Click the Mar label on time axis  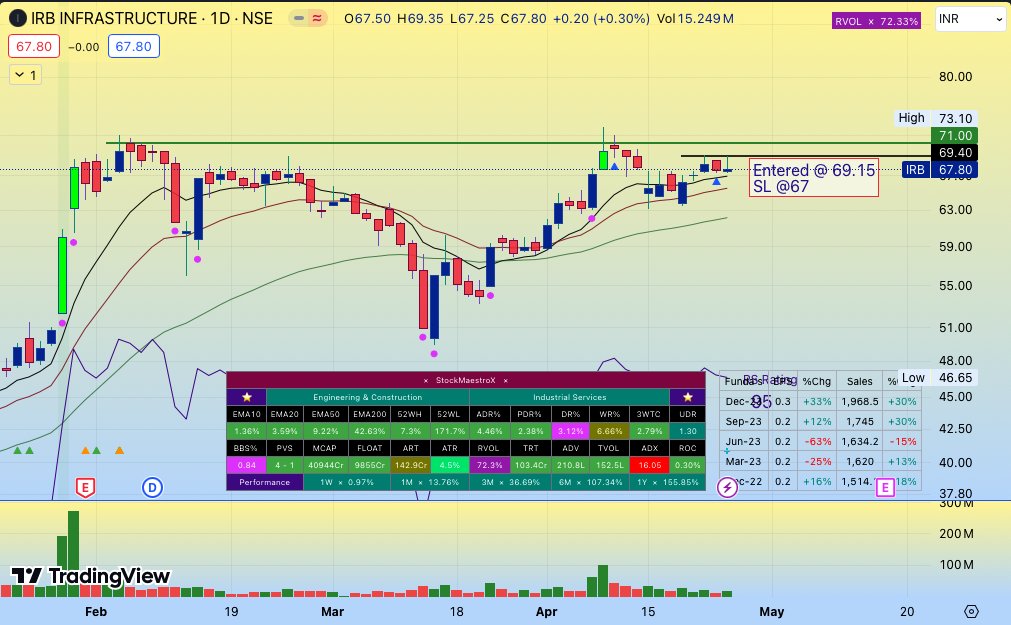[332, 611]
